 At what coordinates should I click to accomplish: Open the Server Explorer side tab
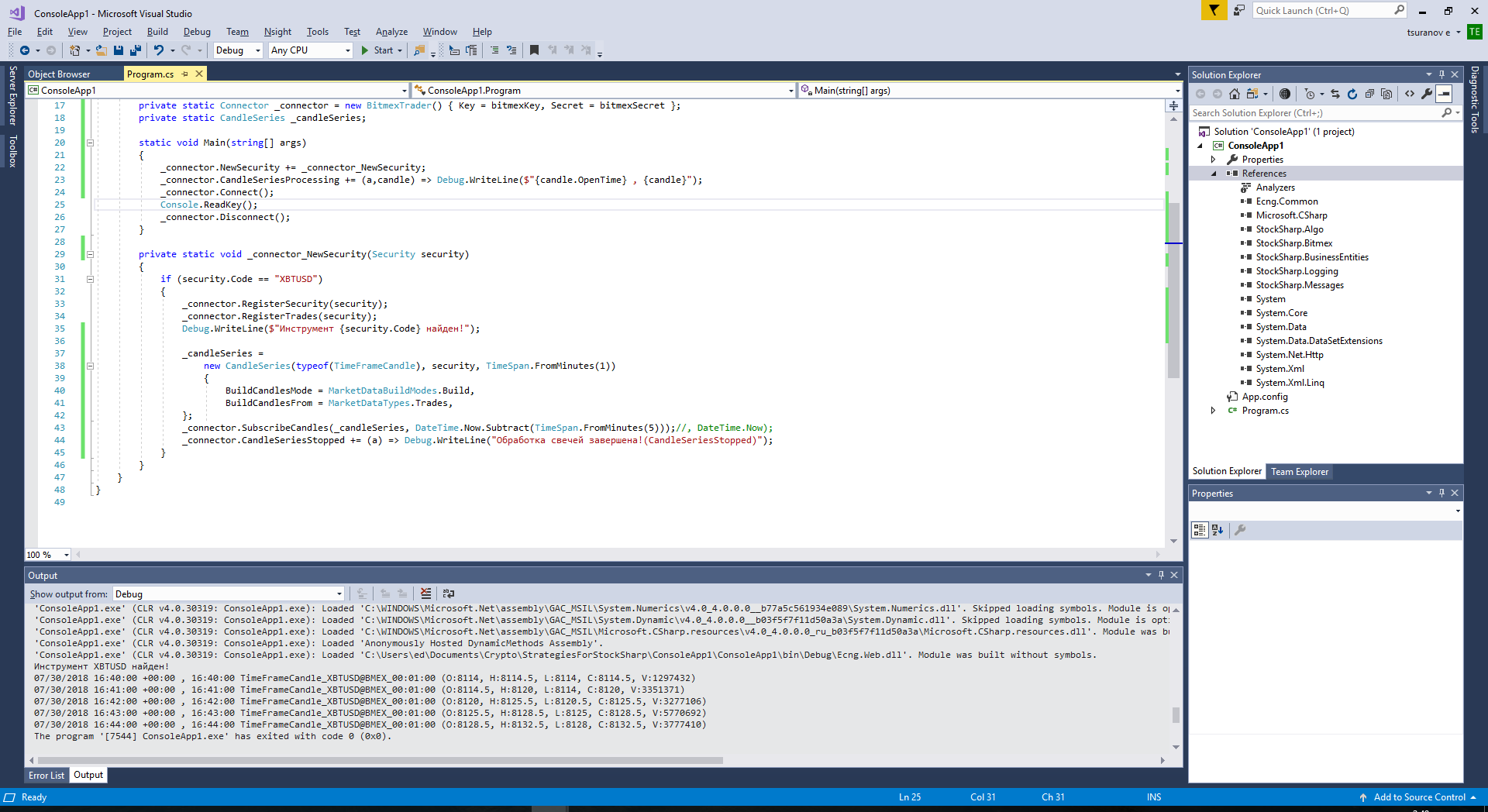coord(12,95)
